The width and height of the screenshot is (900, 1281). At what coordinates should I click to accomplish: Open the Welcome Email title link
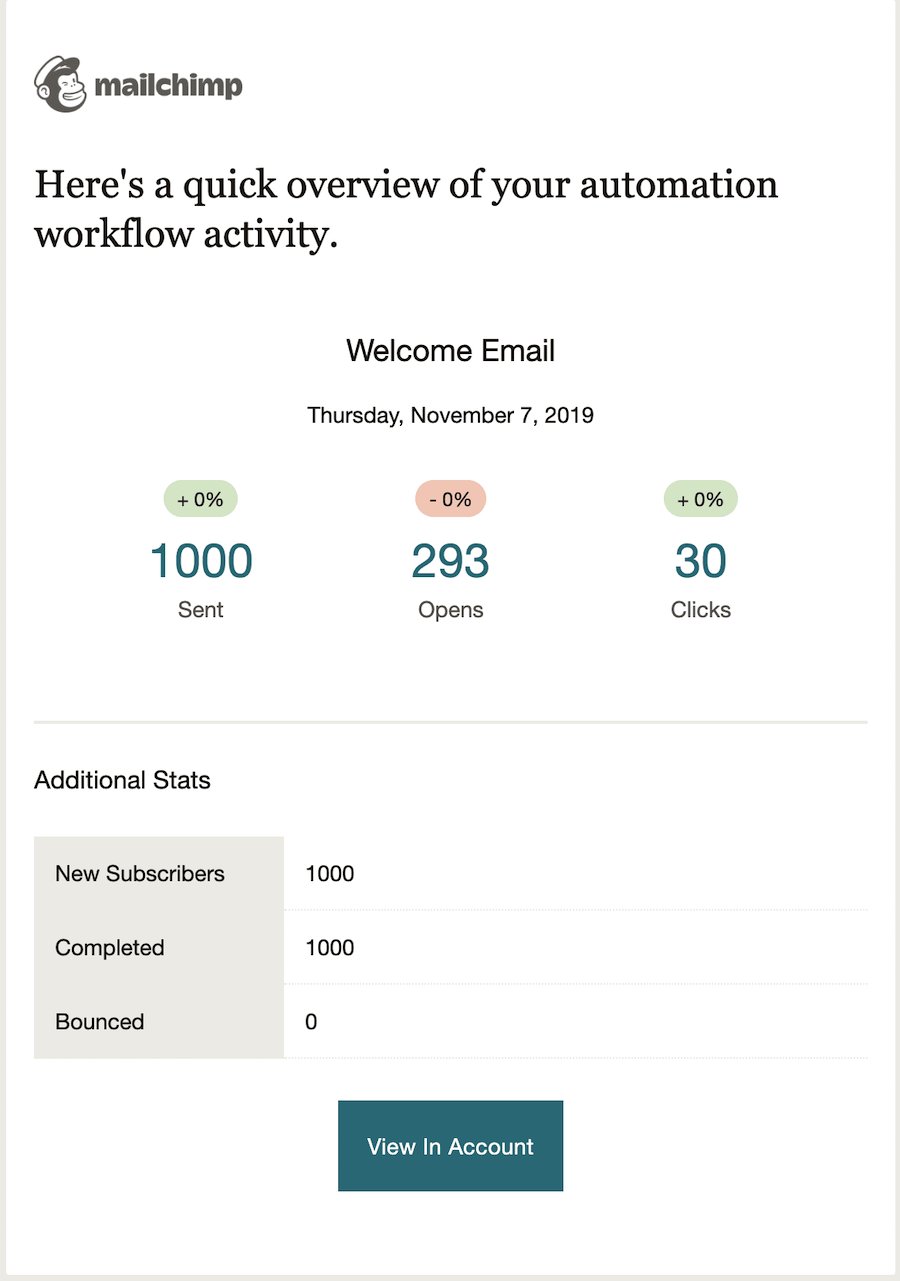[x=450, y=351]
